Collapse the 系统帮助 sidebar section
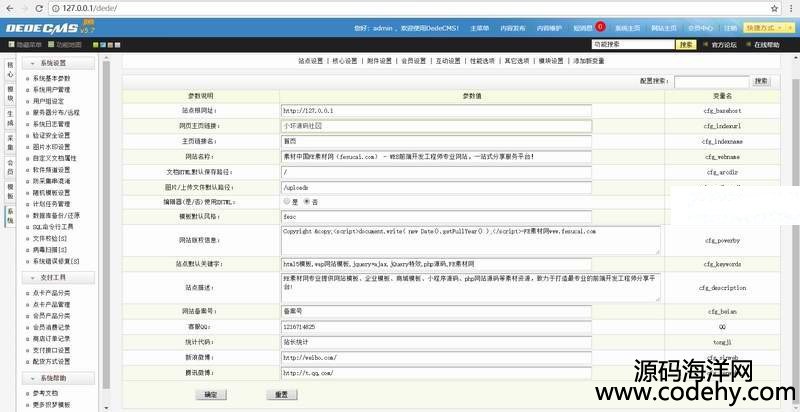800x412 pixels. [x=58, y=378]
